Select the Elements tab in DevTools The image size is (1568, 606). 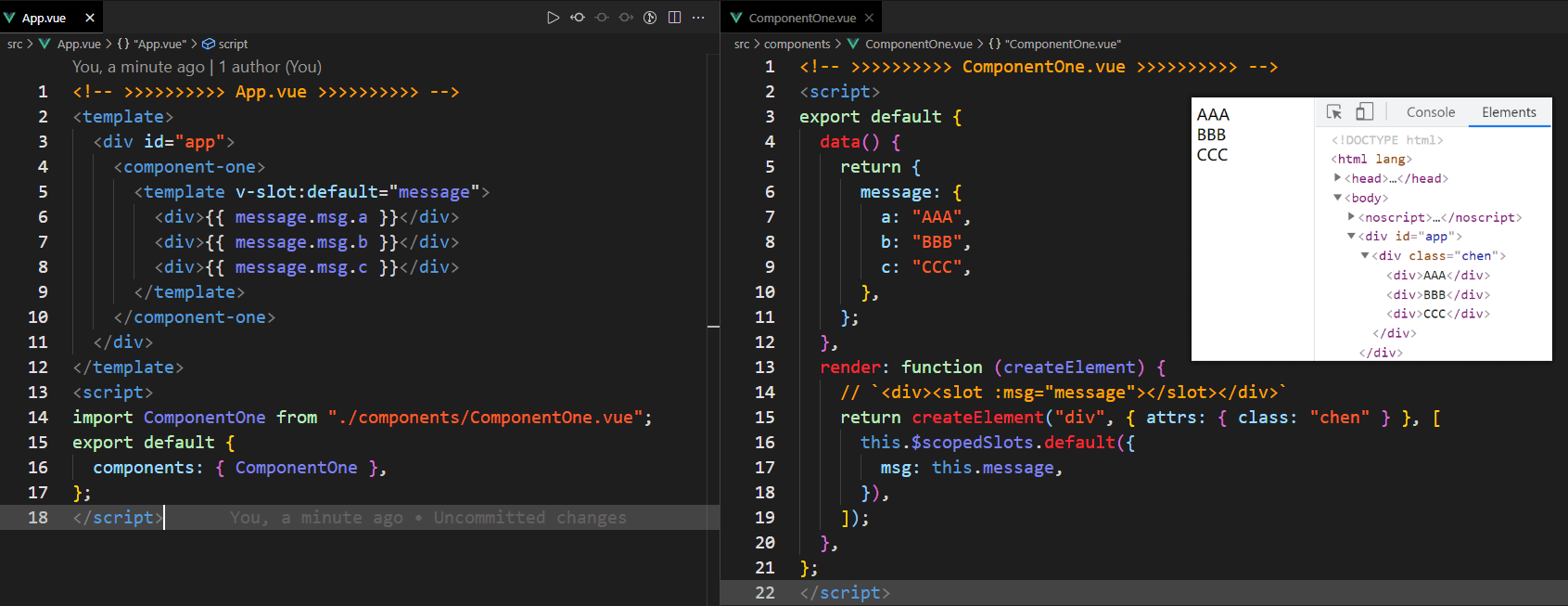(1509, 112)
